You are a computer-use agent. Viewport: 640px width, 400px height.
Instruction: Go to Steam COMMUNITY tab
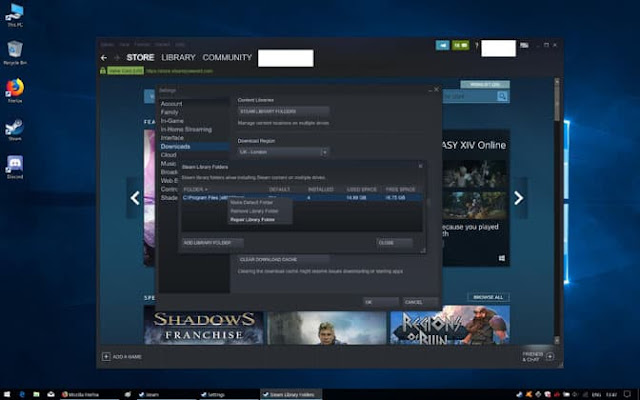coord(227,58)
